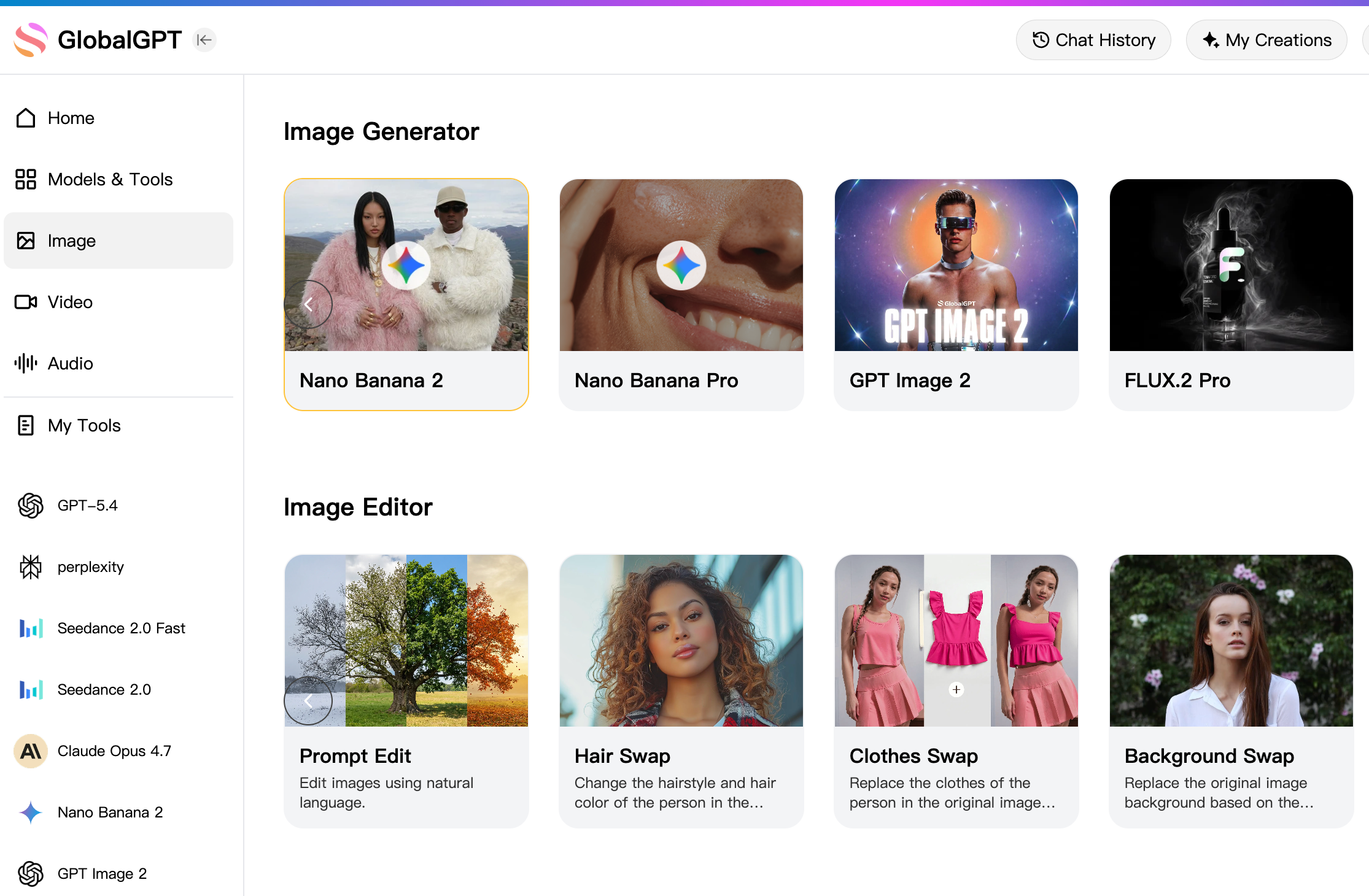Go to the Home menu item
Viewport: 1369px width, 896px height.
(x=71, y=118)
